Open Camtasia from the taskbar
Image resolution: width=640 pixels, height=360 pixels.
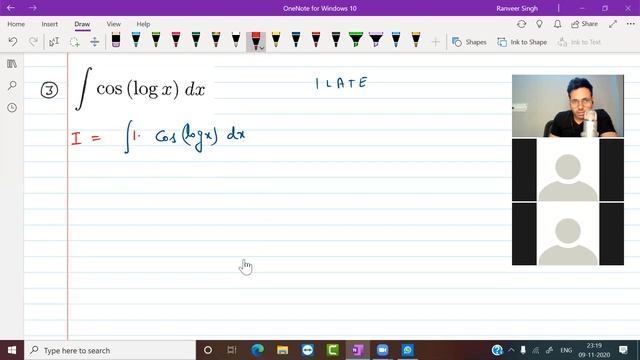click(x=333, y=350)
